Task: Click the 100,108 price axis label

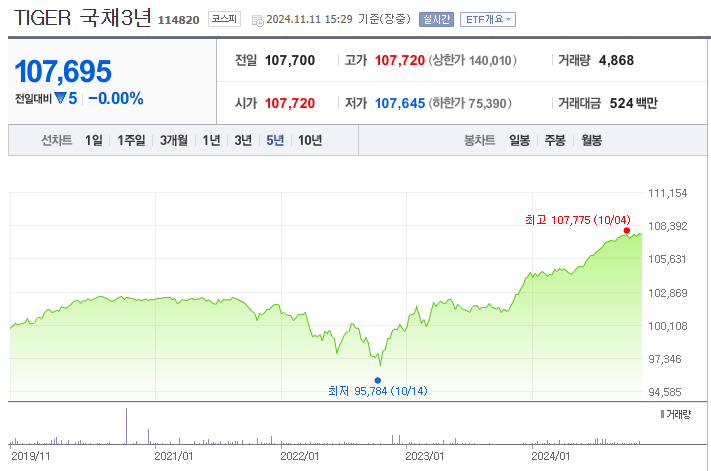Action: click(x=667, y=326)
